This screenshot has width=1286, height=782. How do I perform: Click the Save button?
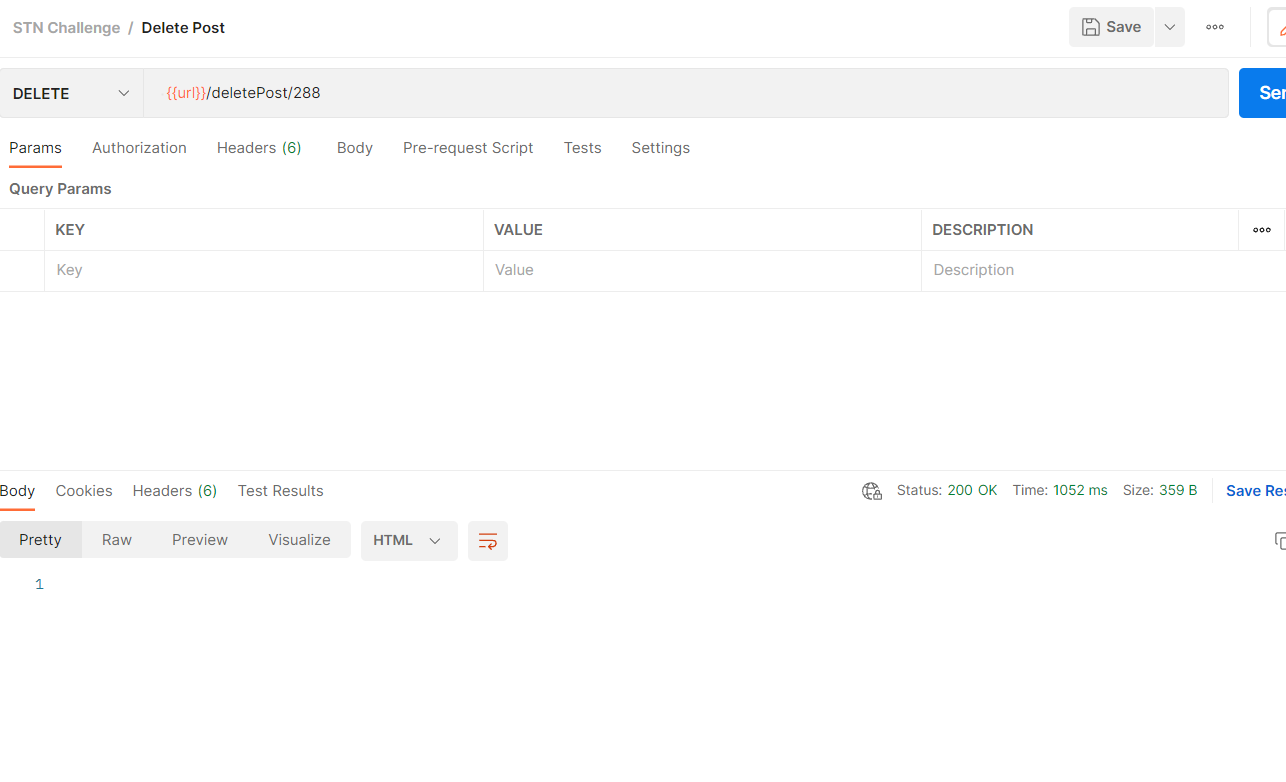point(1111,27)
